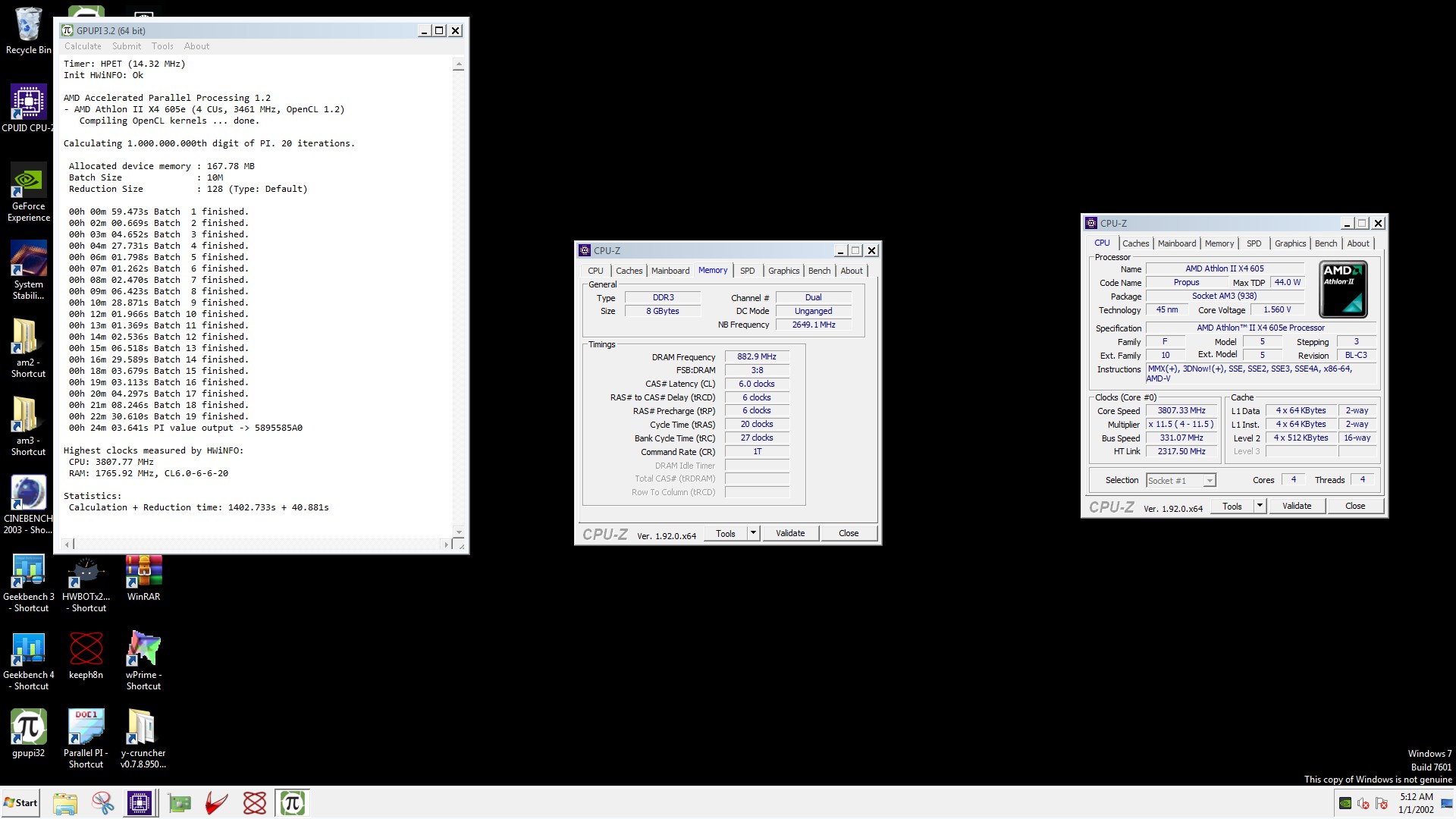This screenshot has height=819, width=1456.
Task: Launch the Geekbench 3 shortcut
Action: tap(28, 583)
